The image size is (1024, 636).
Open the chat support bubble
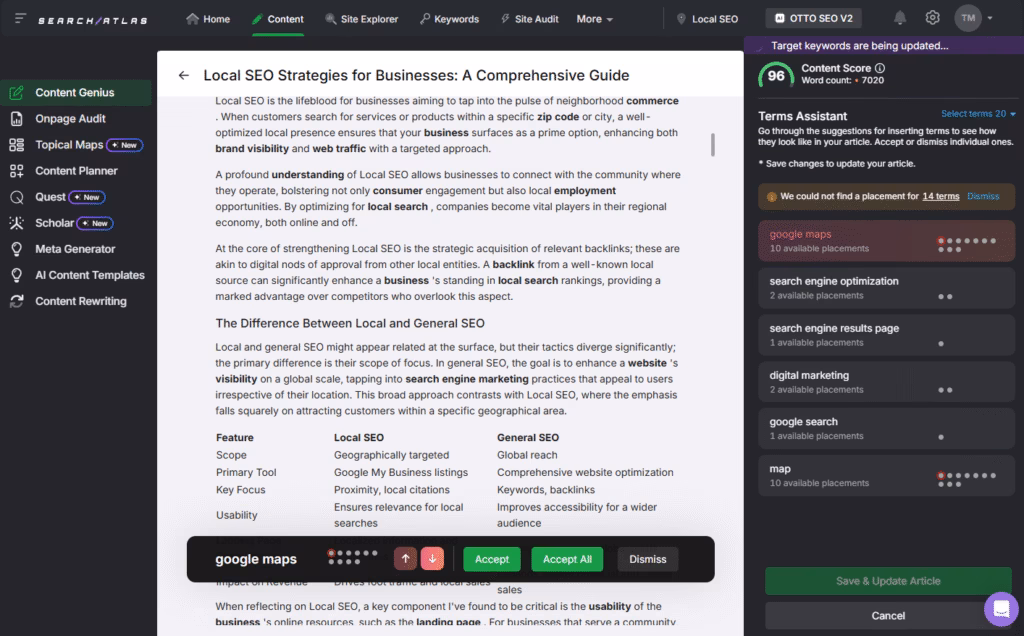point(1000,609)
